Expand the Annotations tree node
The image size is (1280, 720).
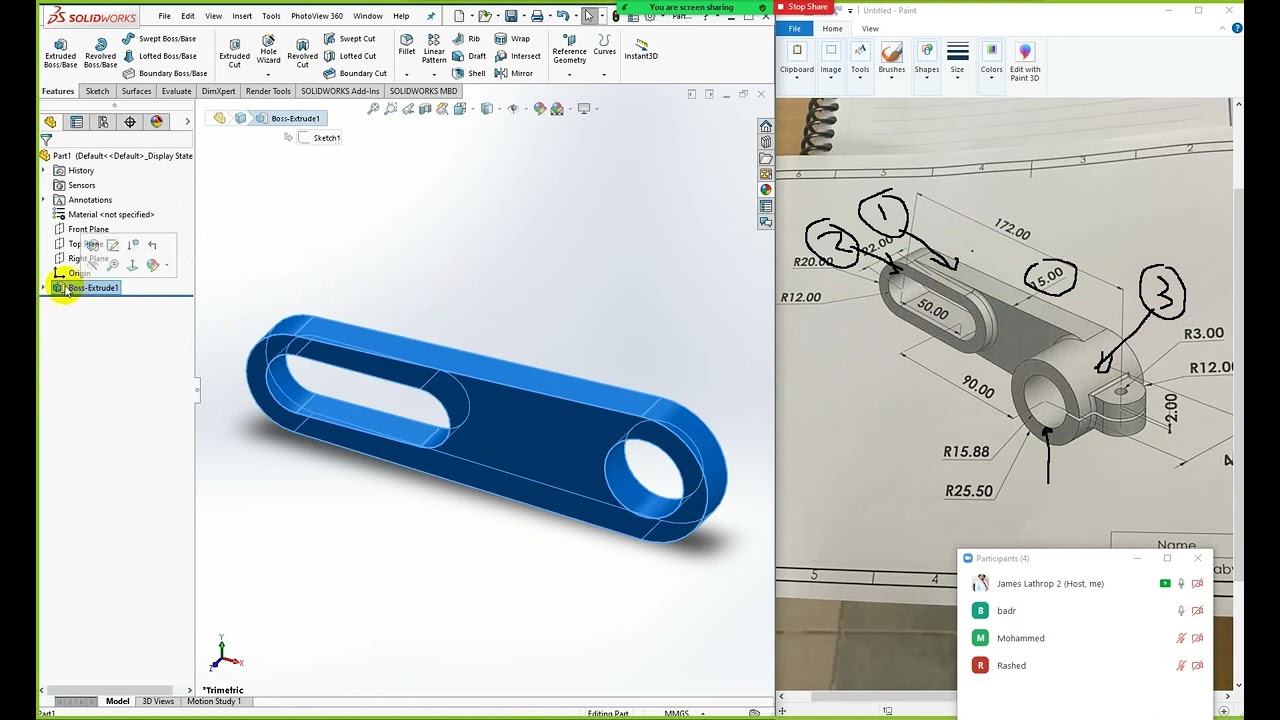44,199
